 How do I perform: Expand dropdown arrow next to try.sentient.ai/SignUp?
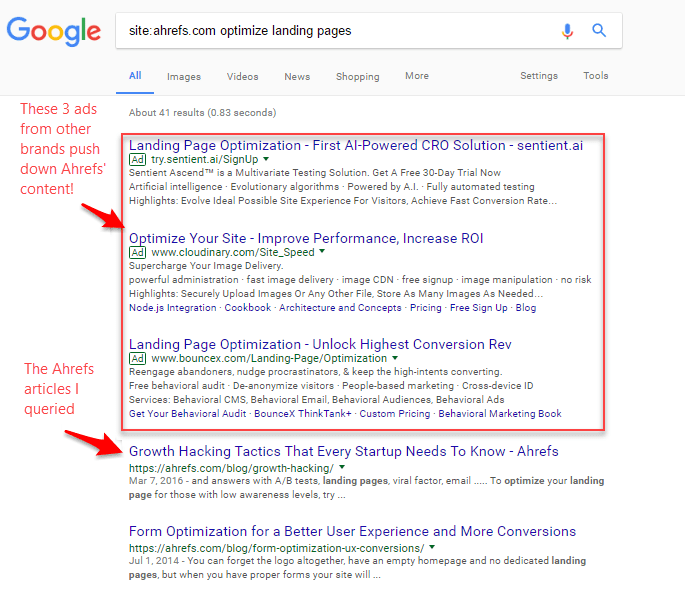pyautogui.click(x=266, y=160)
